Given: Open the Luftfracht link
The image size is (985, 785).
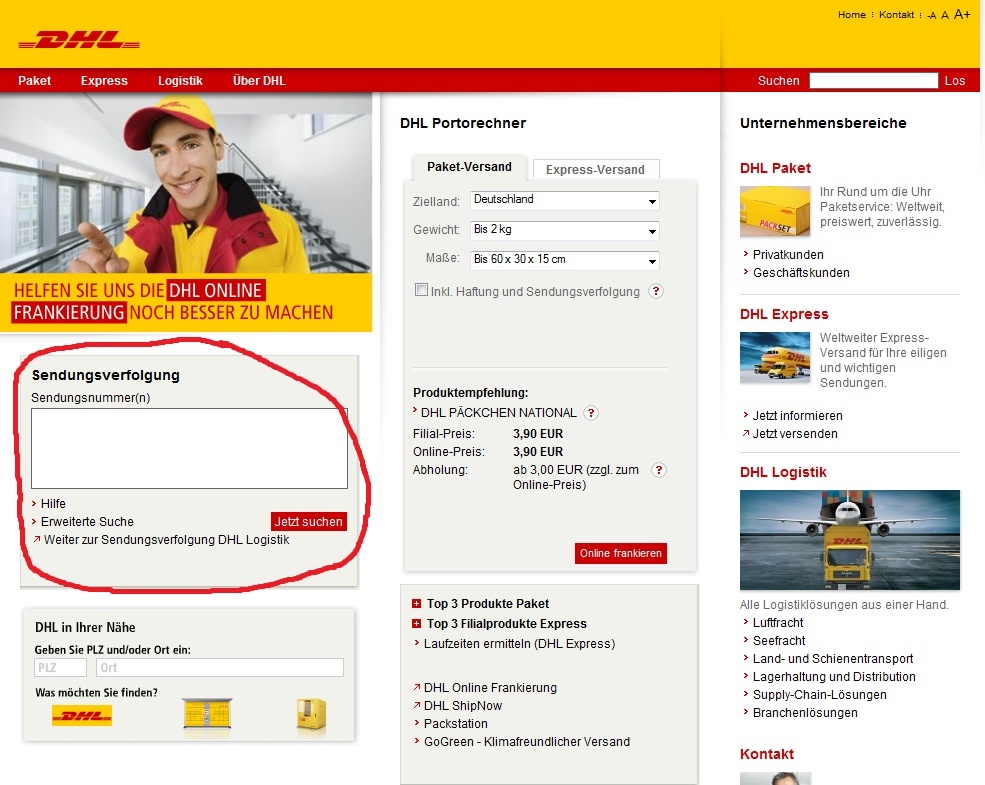Looking at the screenshot, I should pyautogui.click(x=778, y=623).
